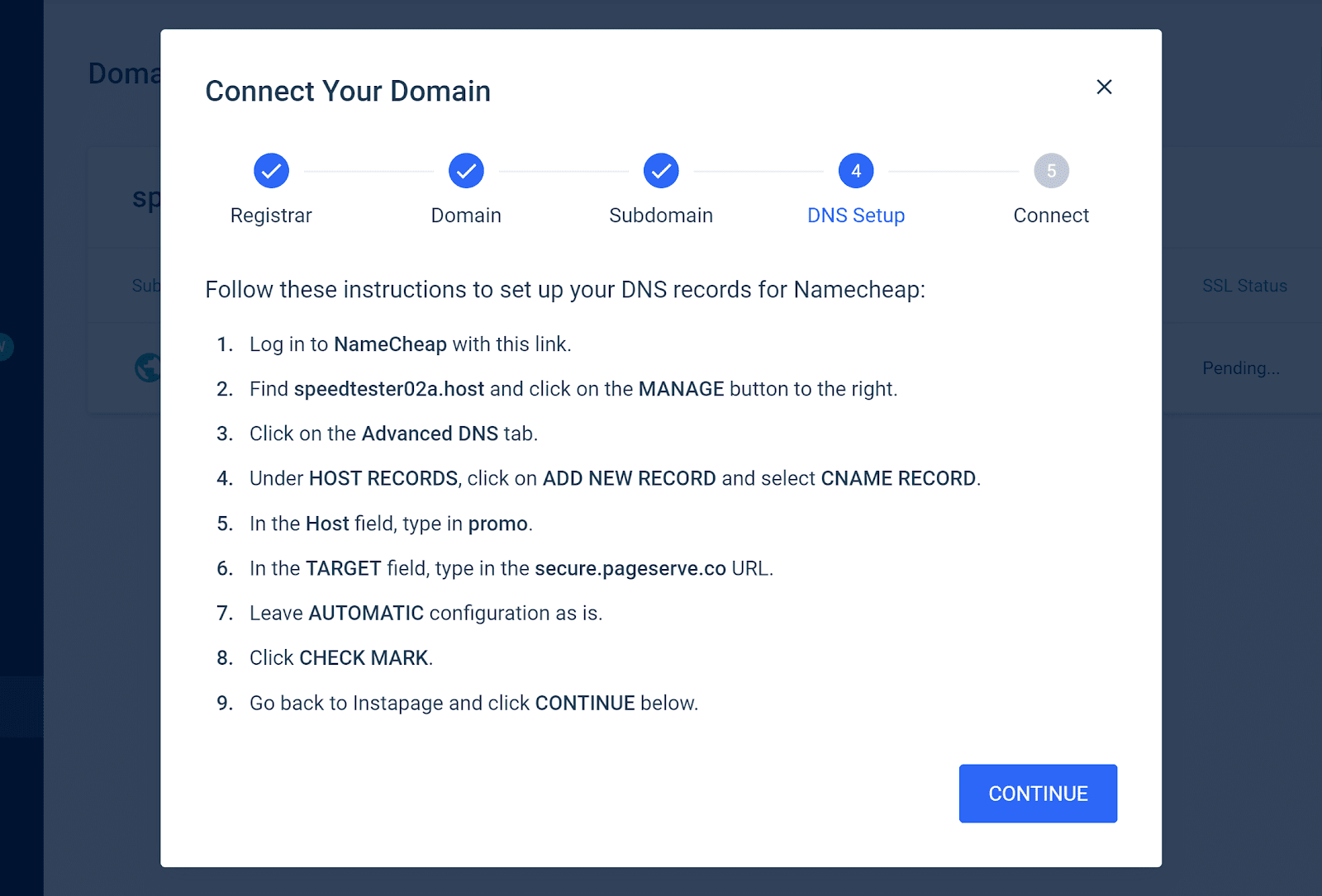
Task: Click the ADD NEW RECORD text
Action: (x=629, y=479)
